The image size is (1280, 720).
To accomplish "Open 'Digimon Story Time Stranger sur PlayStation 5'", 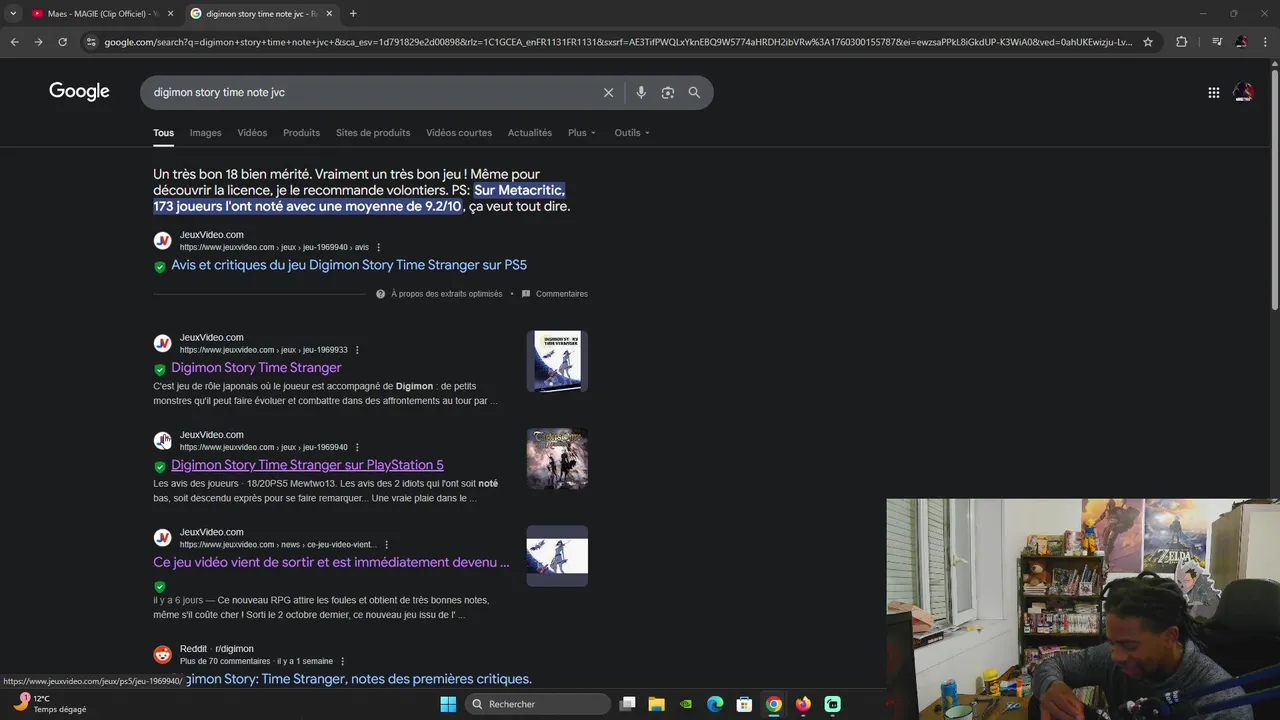I will [x=307, y=465].
